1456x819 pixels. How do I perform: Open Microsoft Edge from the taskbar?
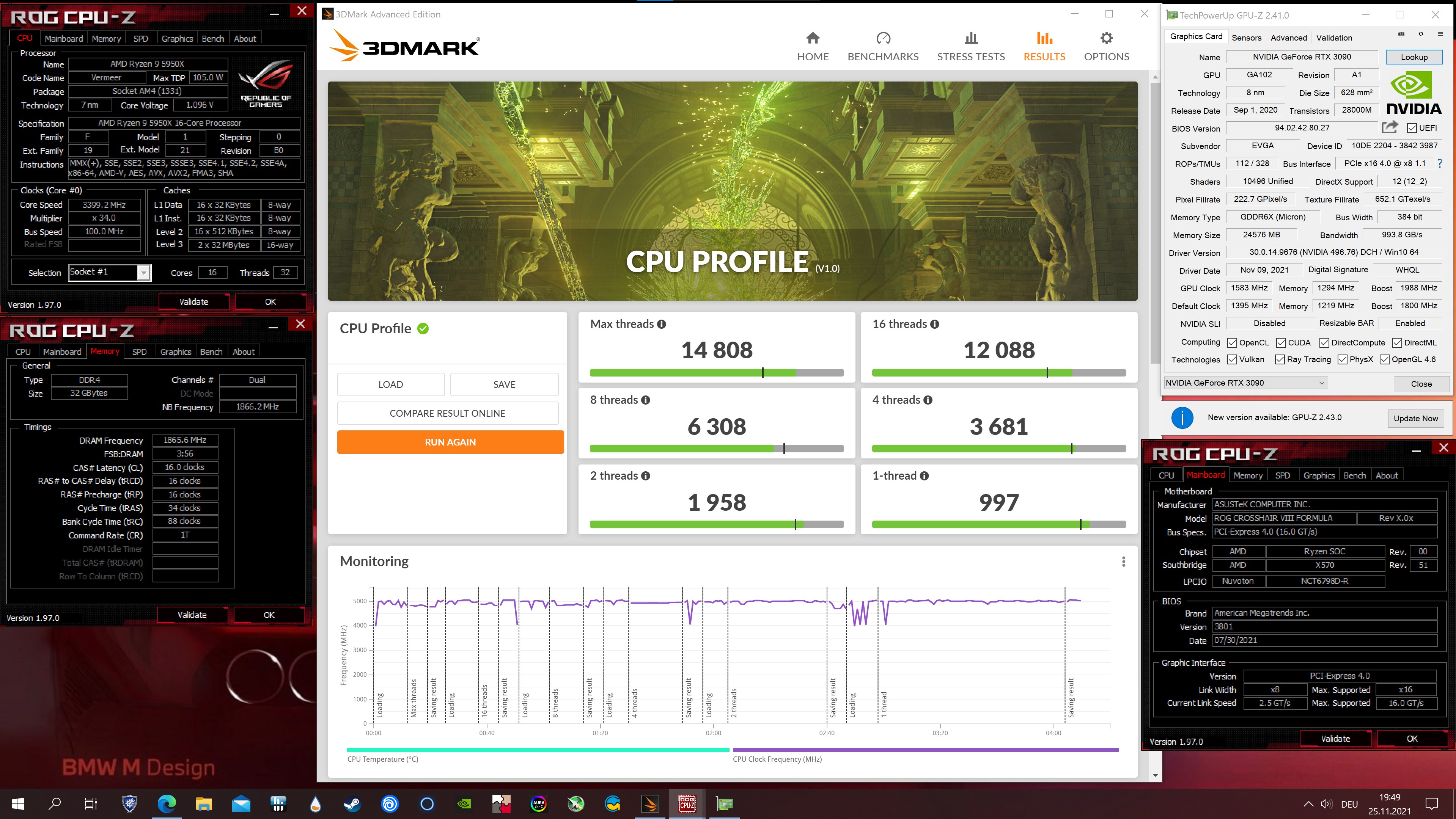[166, 803]
